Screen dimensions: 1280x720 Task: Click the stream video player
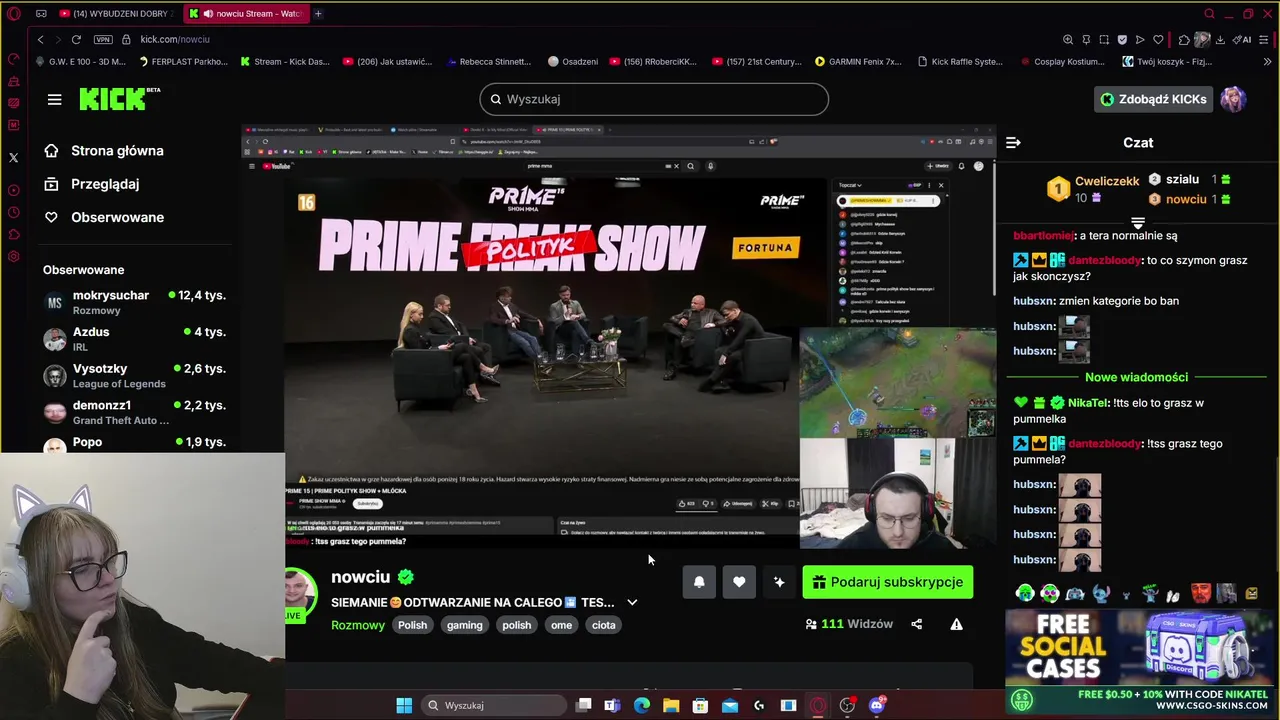point(619,337)
